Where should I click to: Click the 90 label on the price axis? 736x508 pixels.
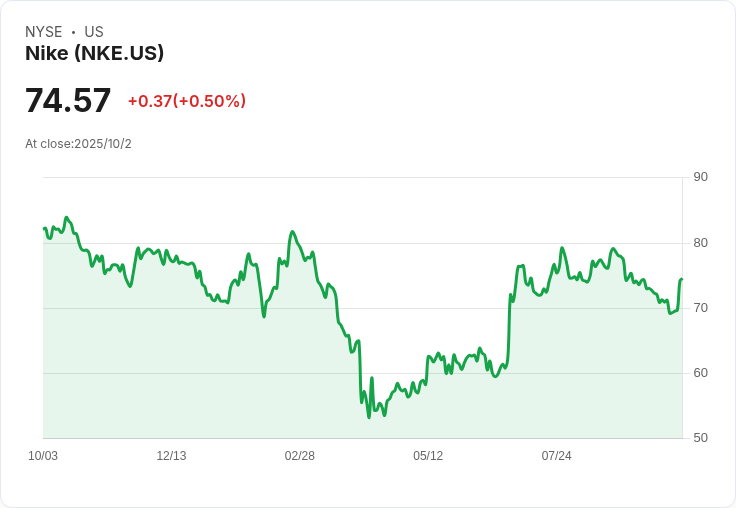tap(700, 177)
